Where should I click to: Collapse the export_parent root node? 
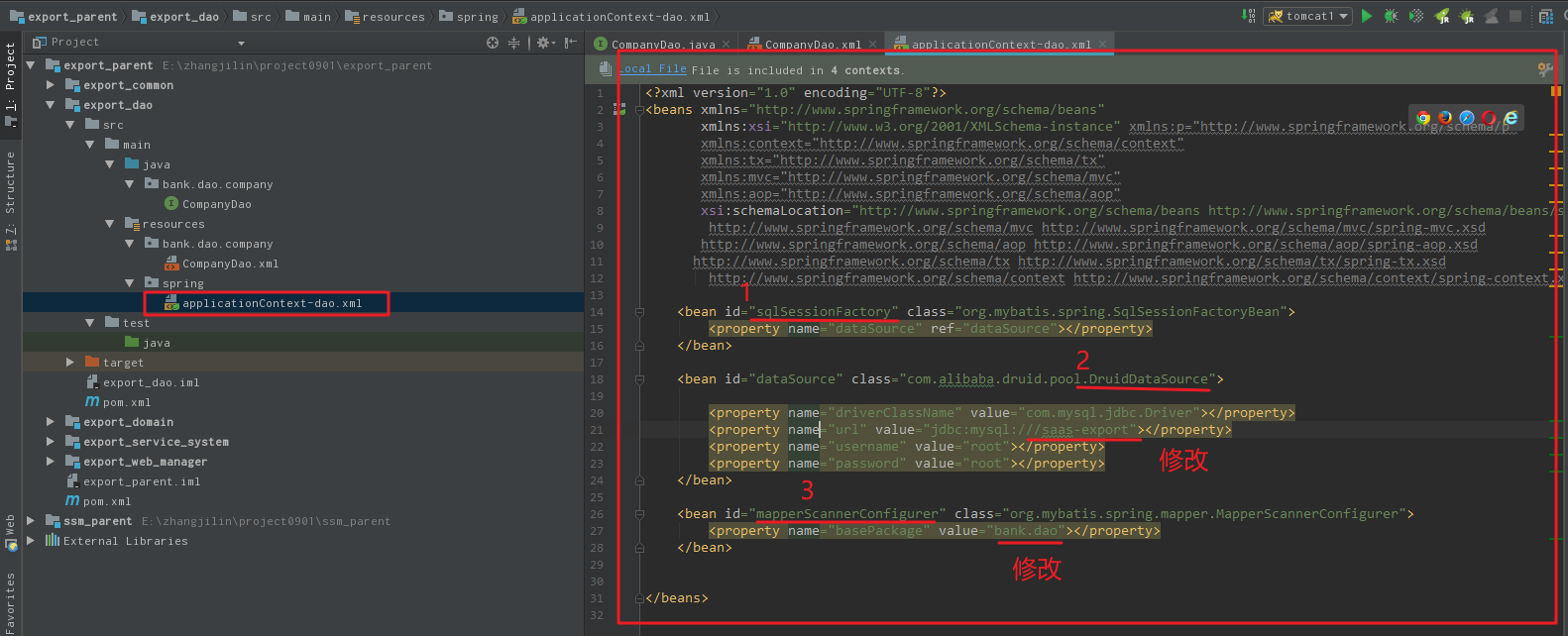click(31, 65)
